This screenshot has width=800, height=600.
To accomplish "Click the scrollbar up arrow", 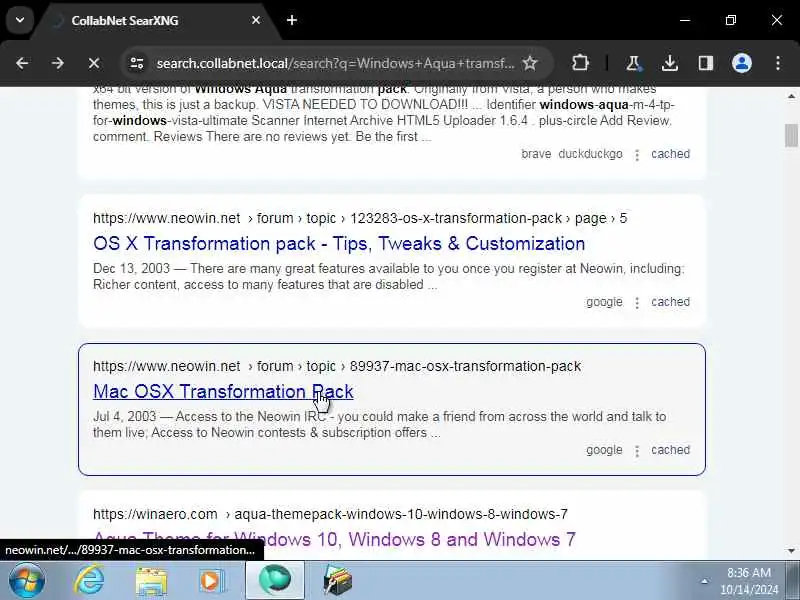I will pyautogui.click(x=791, y=96).
